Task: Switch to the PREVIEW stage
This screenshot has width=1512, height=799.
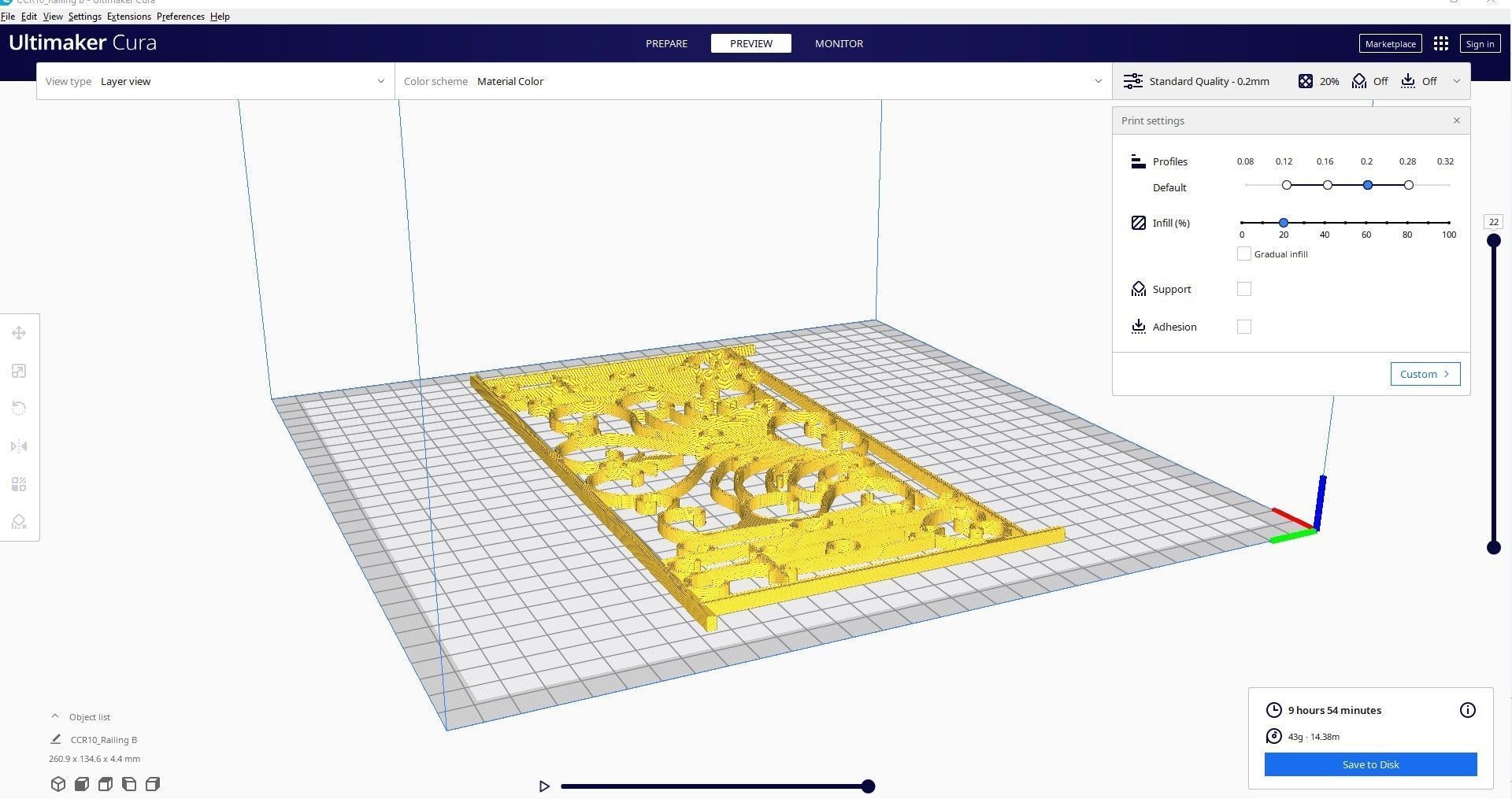Action: 751,43
